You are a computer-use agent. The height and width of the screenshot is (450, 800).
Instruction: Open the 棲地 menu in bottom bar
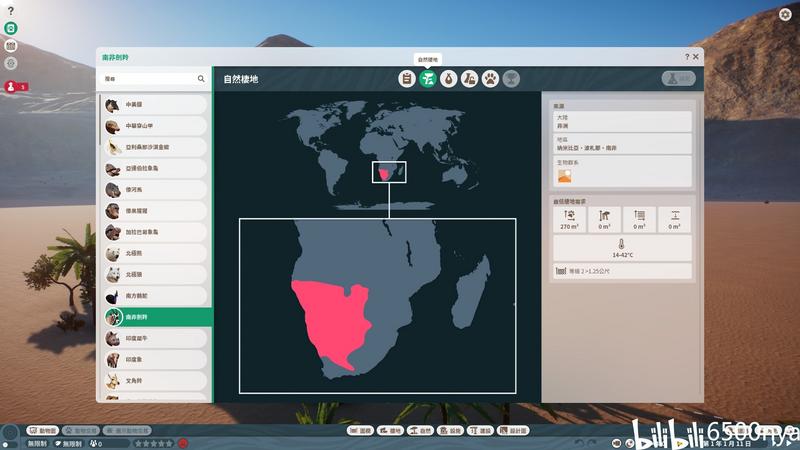[390, 431]
